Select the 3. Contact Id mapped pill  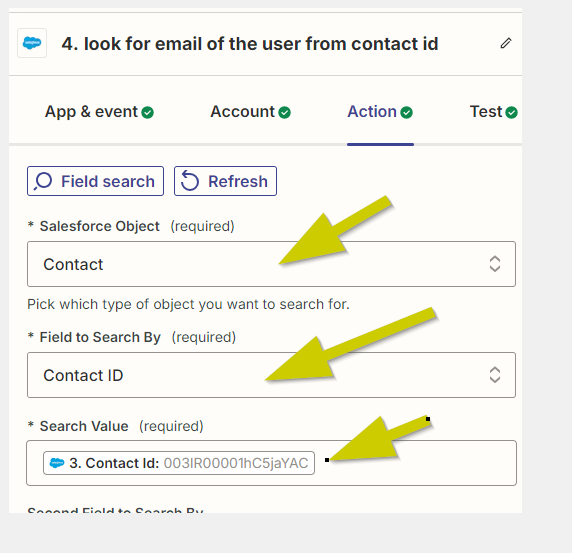point(179,463)
